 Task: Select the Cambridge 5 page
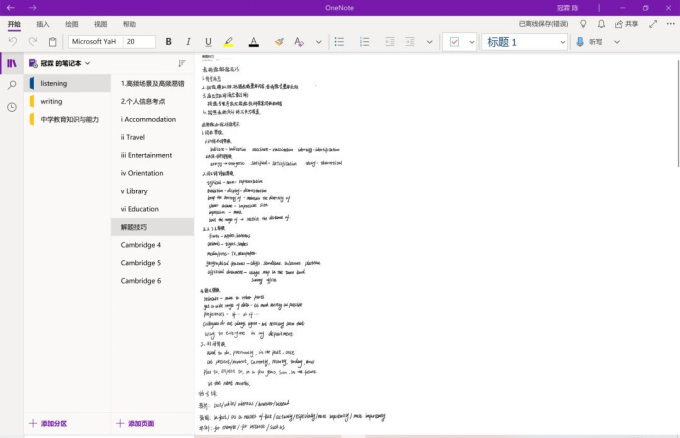click(x=141, y=263)
